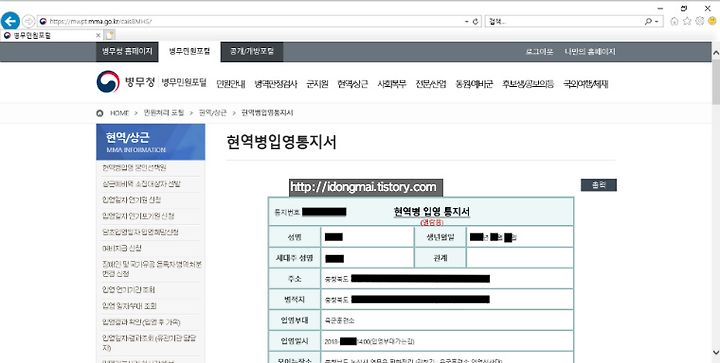The height and width of the screenshot is (363, 720).
Task: Click the 성명 label cell
Action: coord(295,237)
